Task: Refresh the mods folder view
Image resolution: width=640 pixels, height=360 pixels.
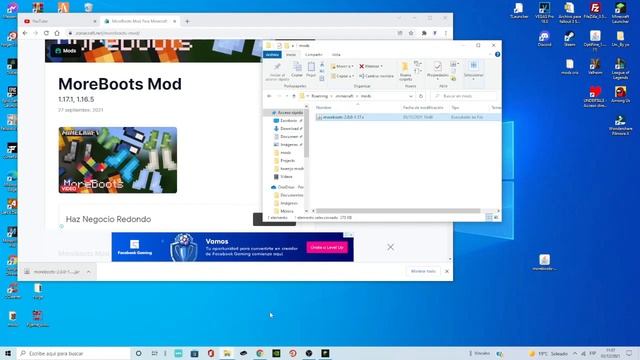Action: (421, 96)
